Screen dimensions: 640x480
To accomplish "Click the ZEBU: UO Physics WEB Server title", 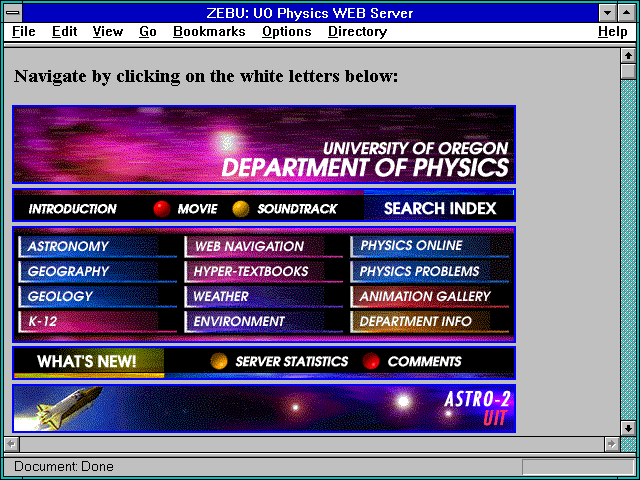I will (x=310, y=13).
